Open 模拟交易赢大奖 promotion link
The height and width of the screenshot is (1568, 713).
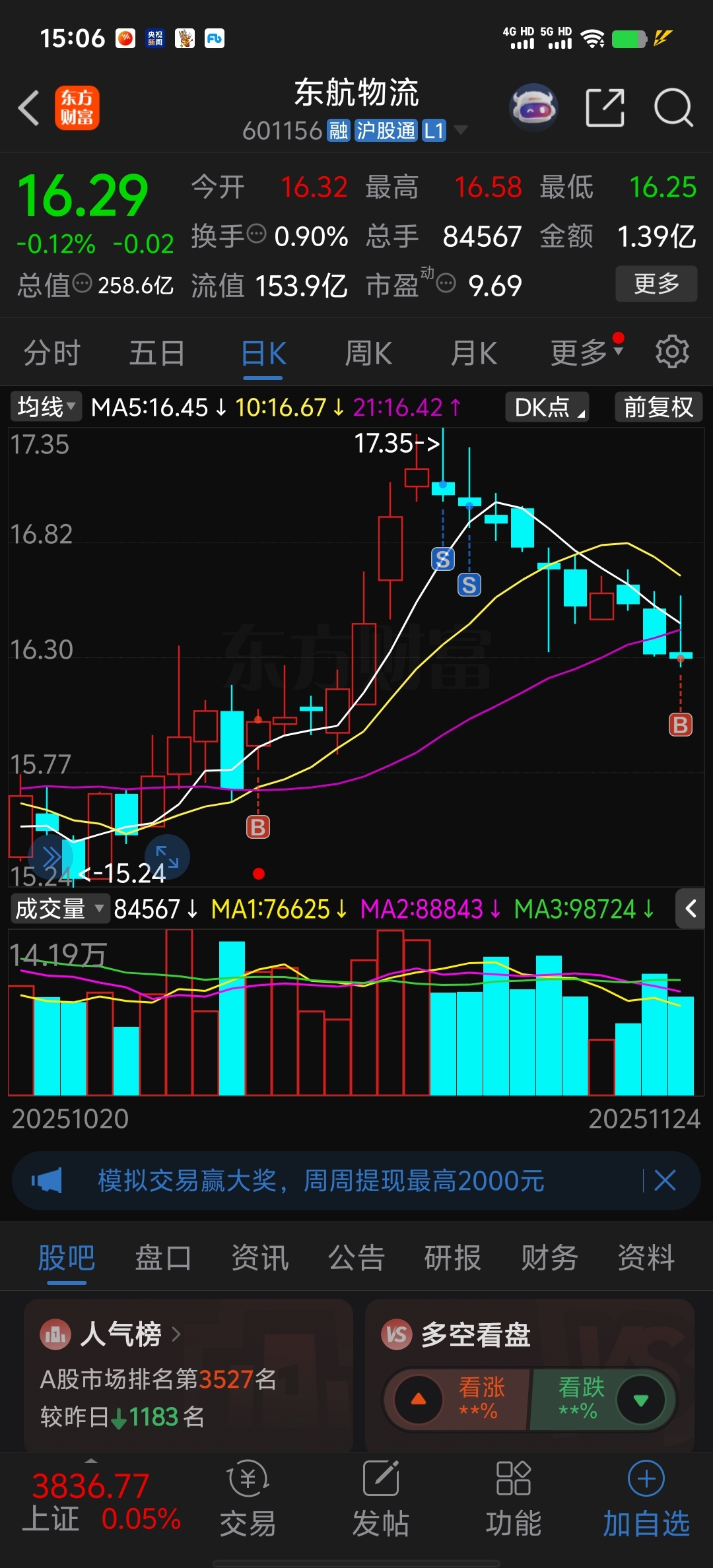(x=321, y=1181)
